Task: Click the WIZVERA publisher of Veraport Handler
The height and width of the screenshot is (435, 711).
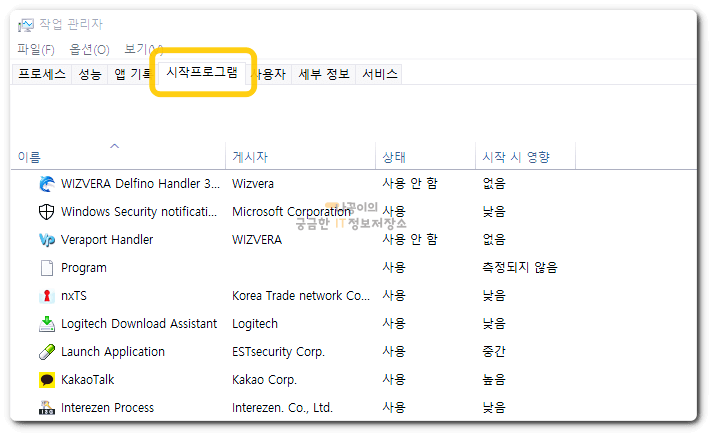Action: point(257,239)
